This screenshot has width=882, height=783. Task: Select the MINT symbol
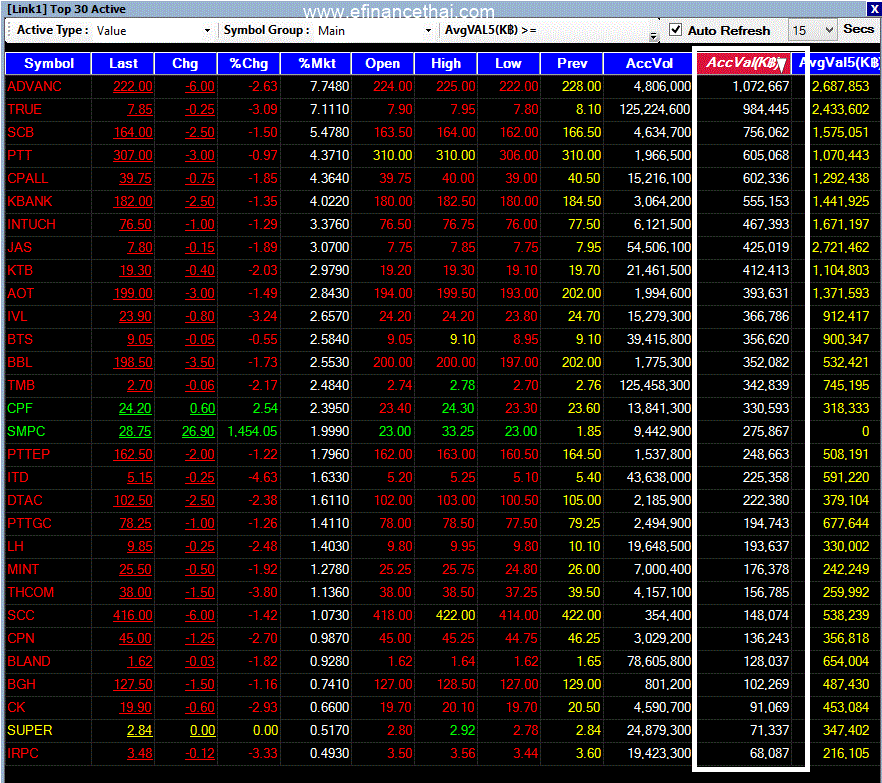click(x=23, y=570)
